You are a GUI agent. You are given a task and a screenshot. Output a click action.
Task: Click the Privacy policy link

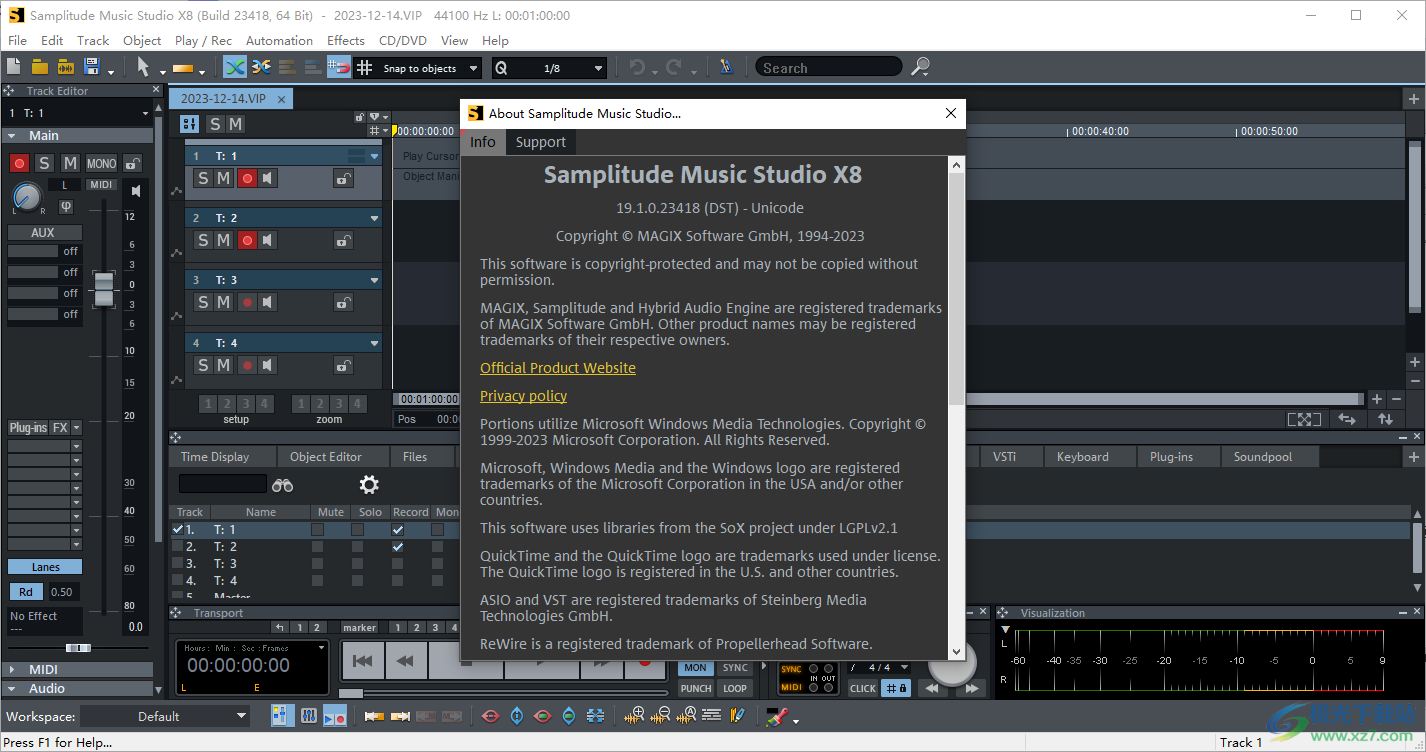click(x=523, y=396)
